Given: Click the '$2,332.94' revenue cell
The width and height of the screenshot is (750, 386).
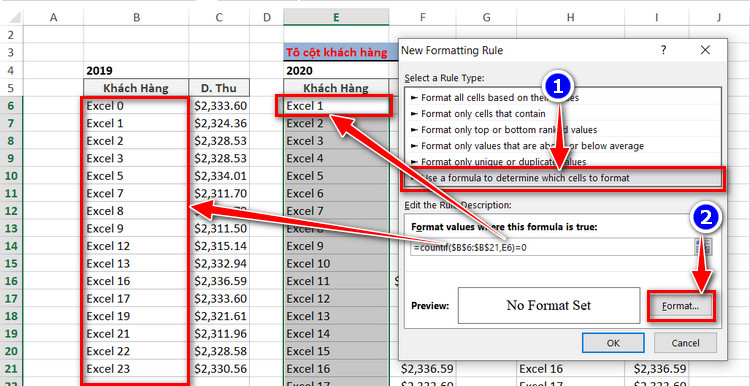Looking at the screenshot, I should point(219,264).
